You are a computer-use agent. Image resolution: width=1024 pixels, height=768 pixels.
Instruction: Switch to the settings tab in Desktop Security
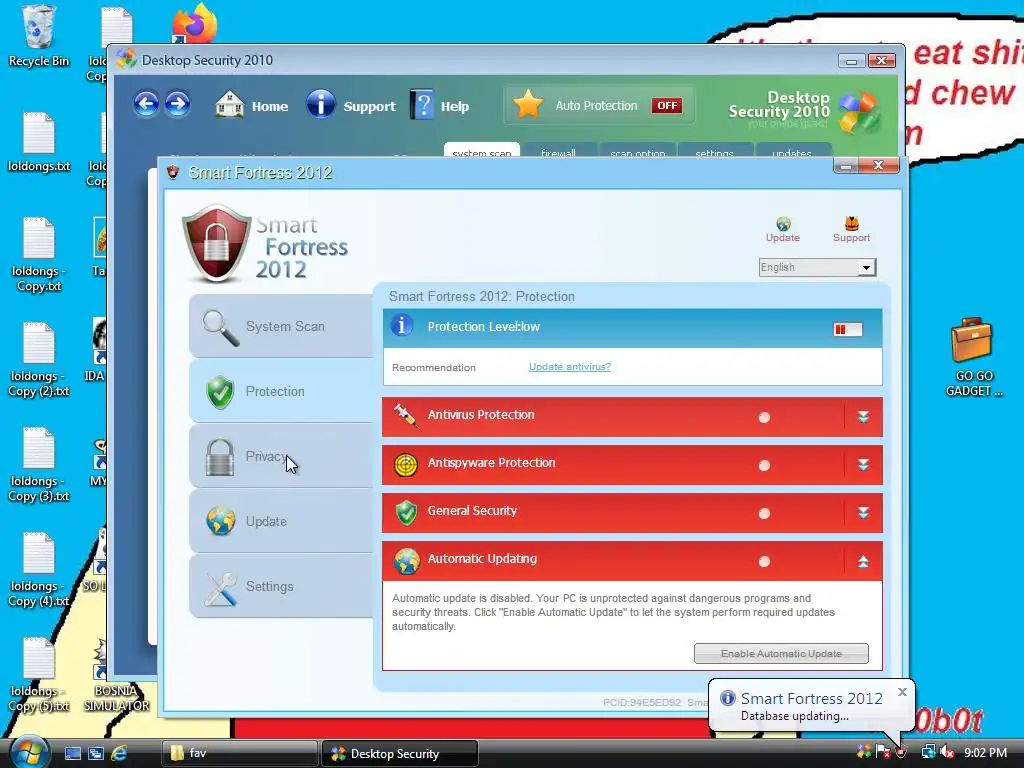tap(714, 151)
